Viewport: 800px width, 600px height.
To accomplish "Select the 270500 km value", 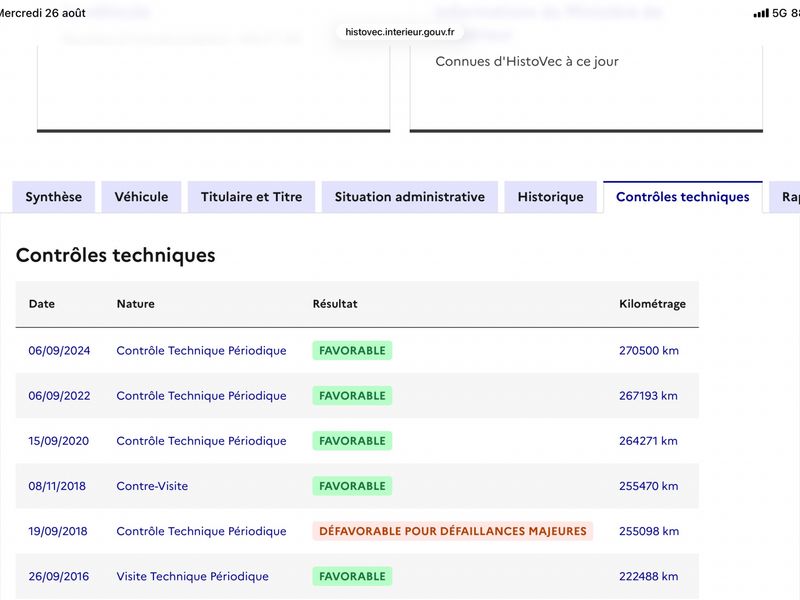I will (649, 351).
